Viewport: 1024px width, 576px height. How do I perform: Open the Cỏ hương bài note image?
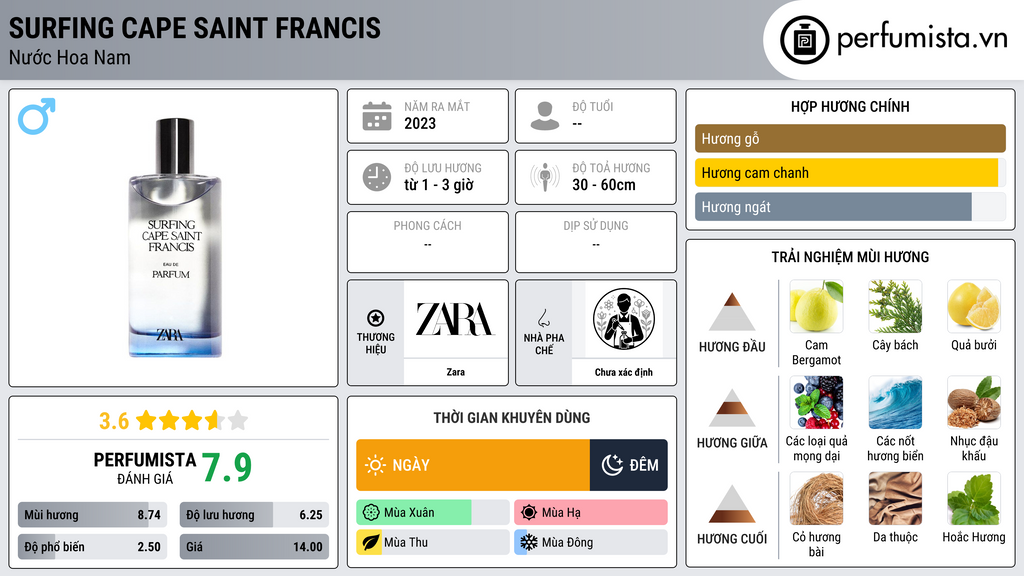816,499
